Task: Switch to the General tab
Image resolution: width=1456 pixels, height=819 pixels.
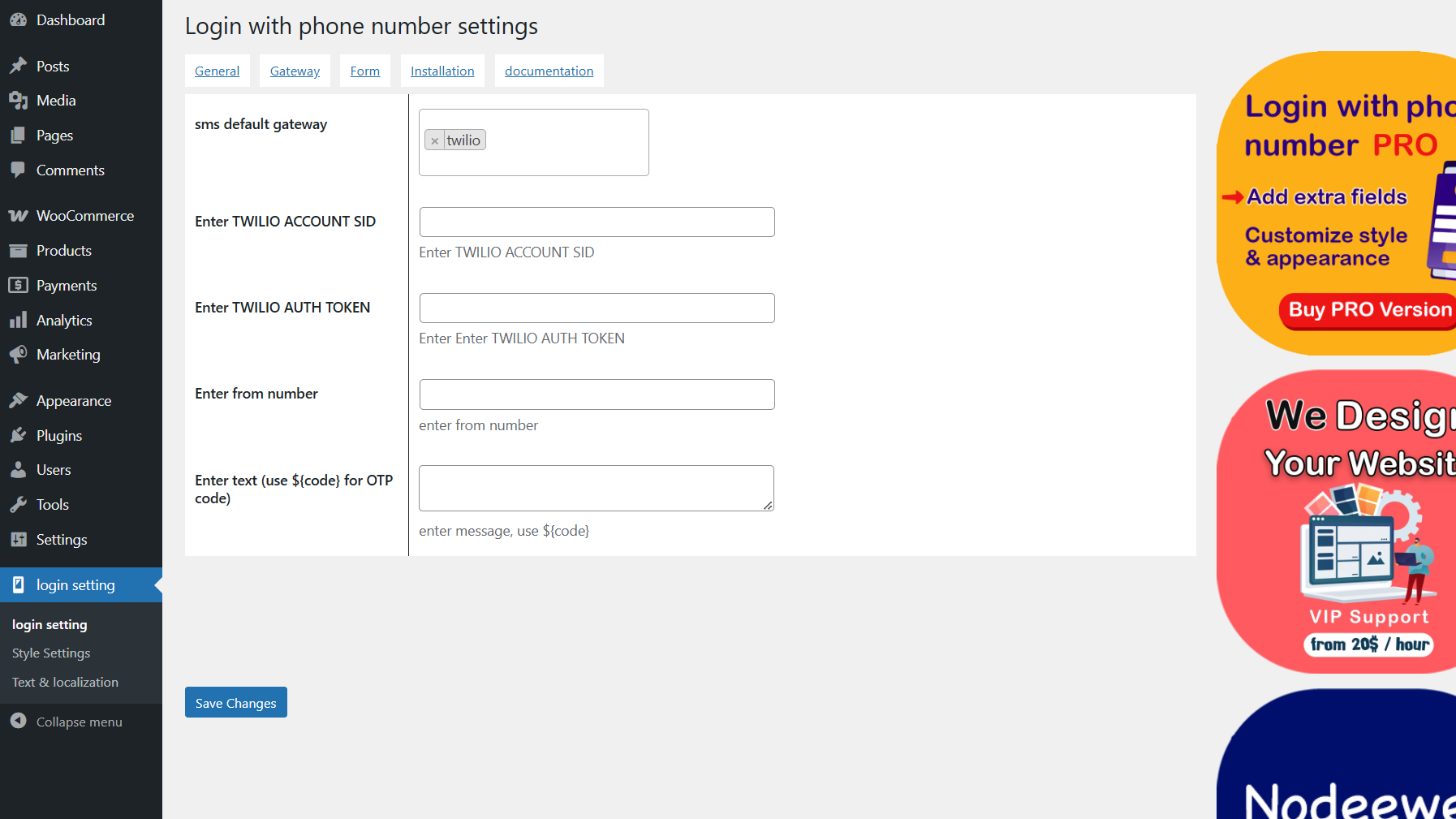Action: pyautogui.click(x=218, y=71)
